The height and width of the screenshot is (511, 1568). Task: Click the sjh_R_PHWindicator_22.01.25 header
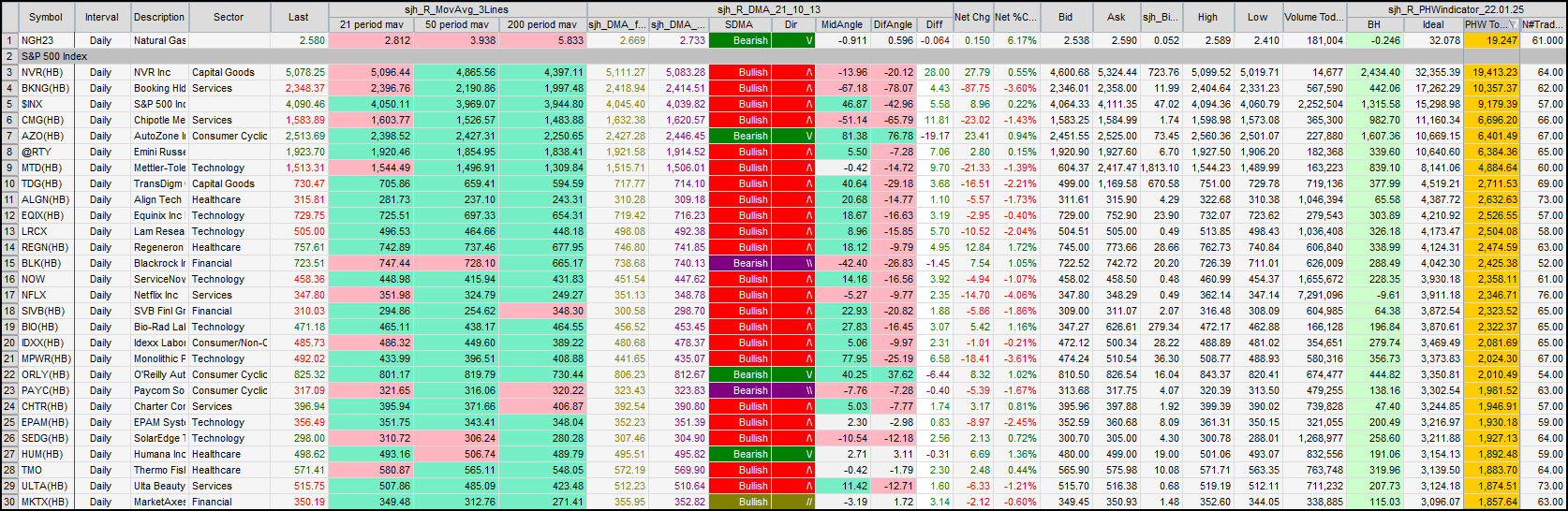click(x=1456, y=9)
